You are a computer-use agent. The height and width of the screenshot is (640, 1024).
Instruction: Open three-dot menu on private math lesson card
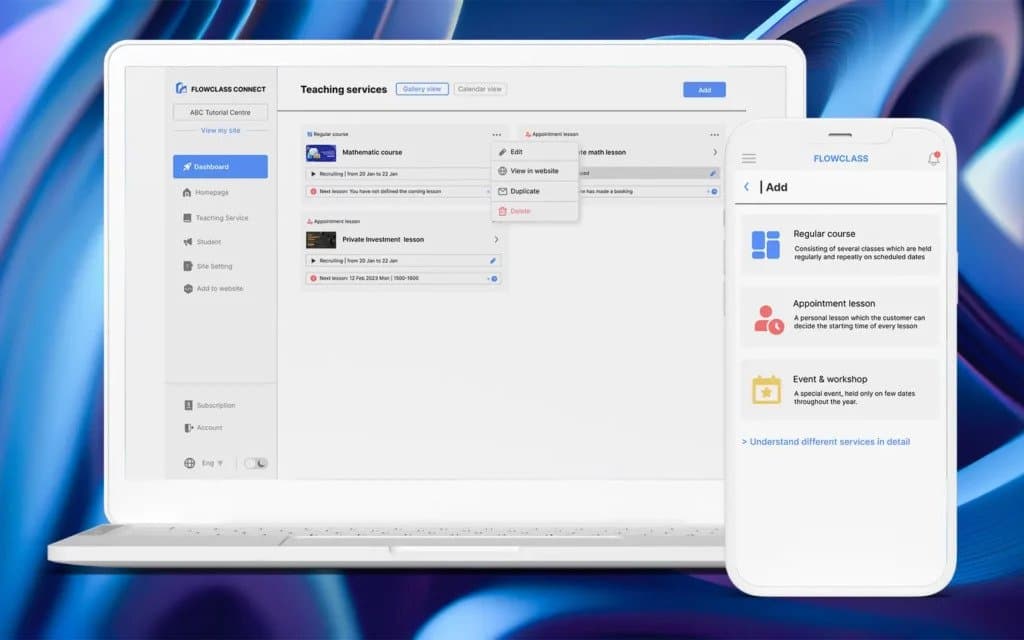click(714, 134)
